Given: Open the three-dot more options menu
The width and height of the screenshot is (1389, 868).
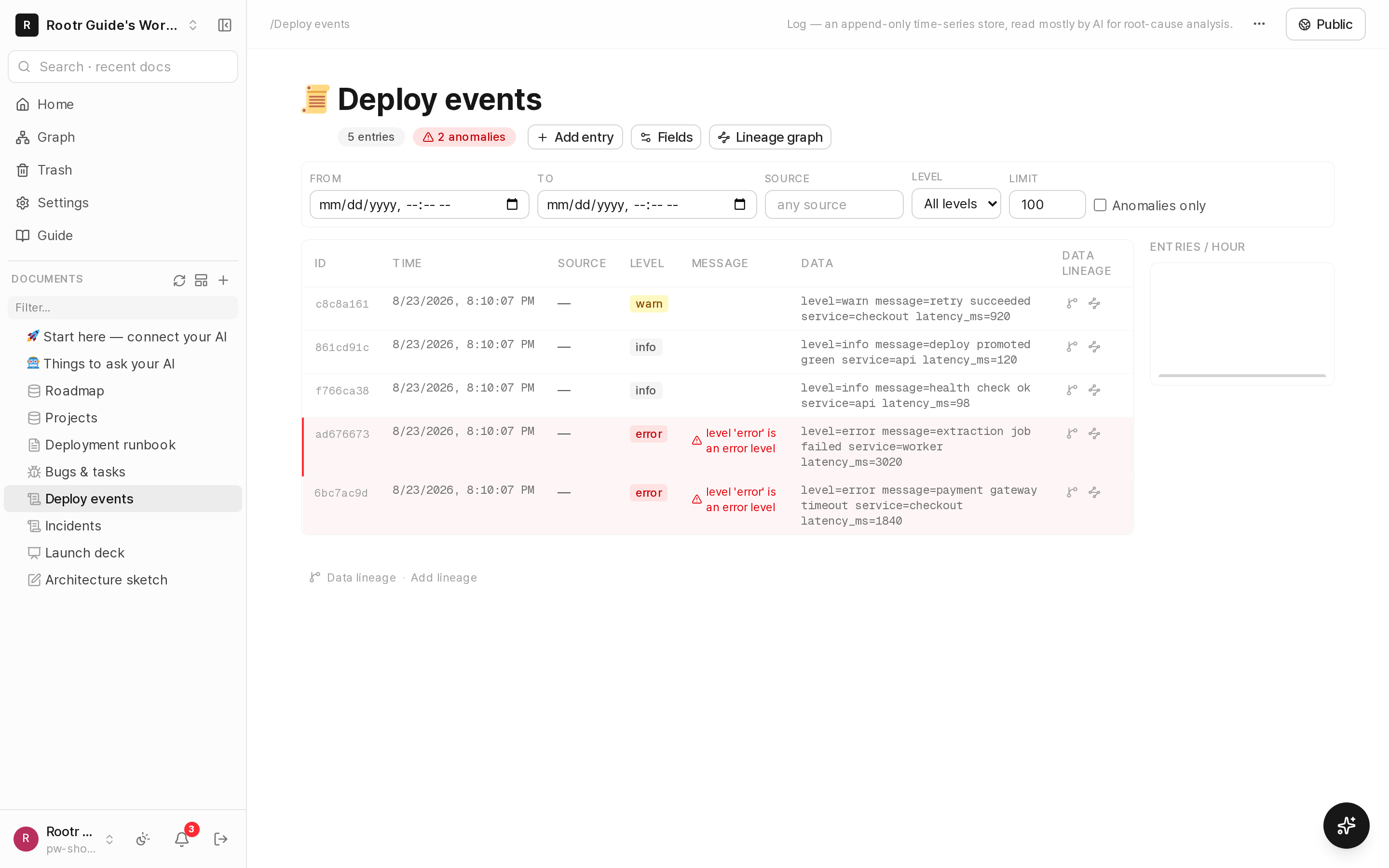Looking at the screenshot, I should pyautogui.click(x=1259, y=24).
